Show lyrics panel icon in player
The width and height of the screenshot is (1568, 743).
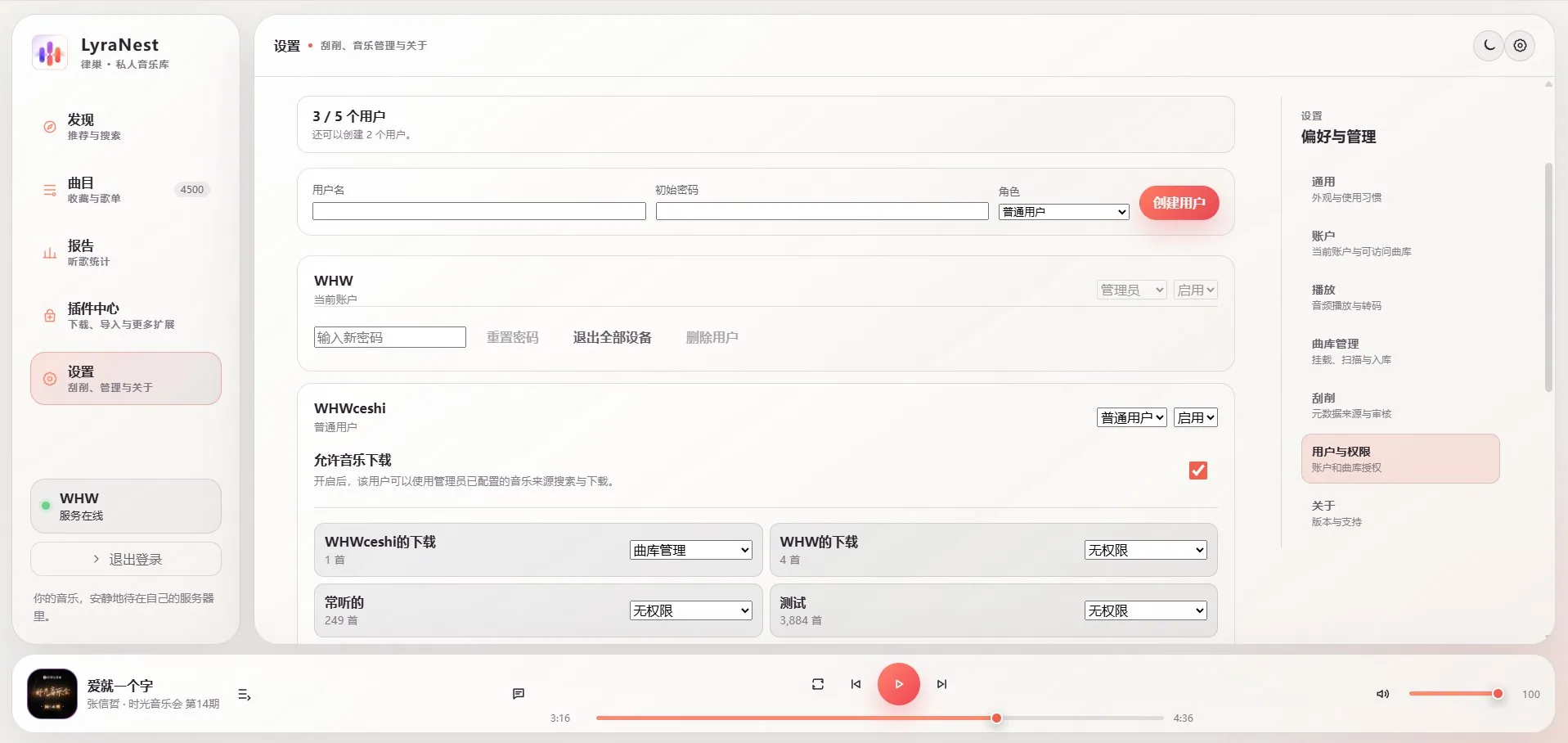coord(519,694)
